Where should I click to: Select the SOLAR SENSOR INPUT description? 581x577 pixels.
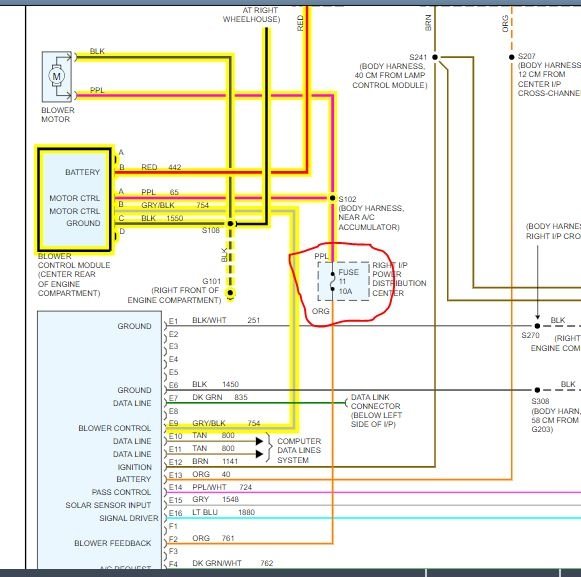[108, 505]
